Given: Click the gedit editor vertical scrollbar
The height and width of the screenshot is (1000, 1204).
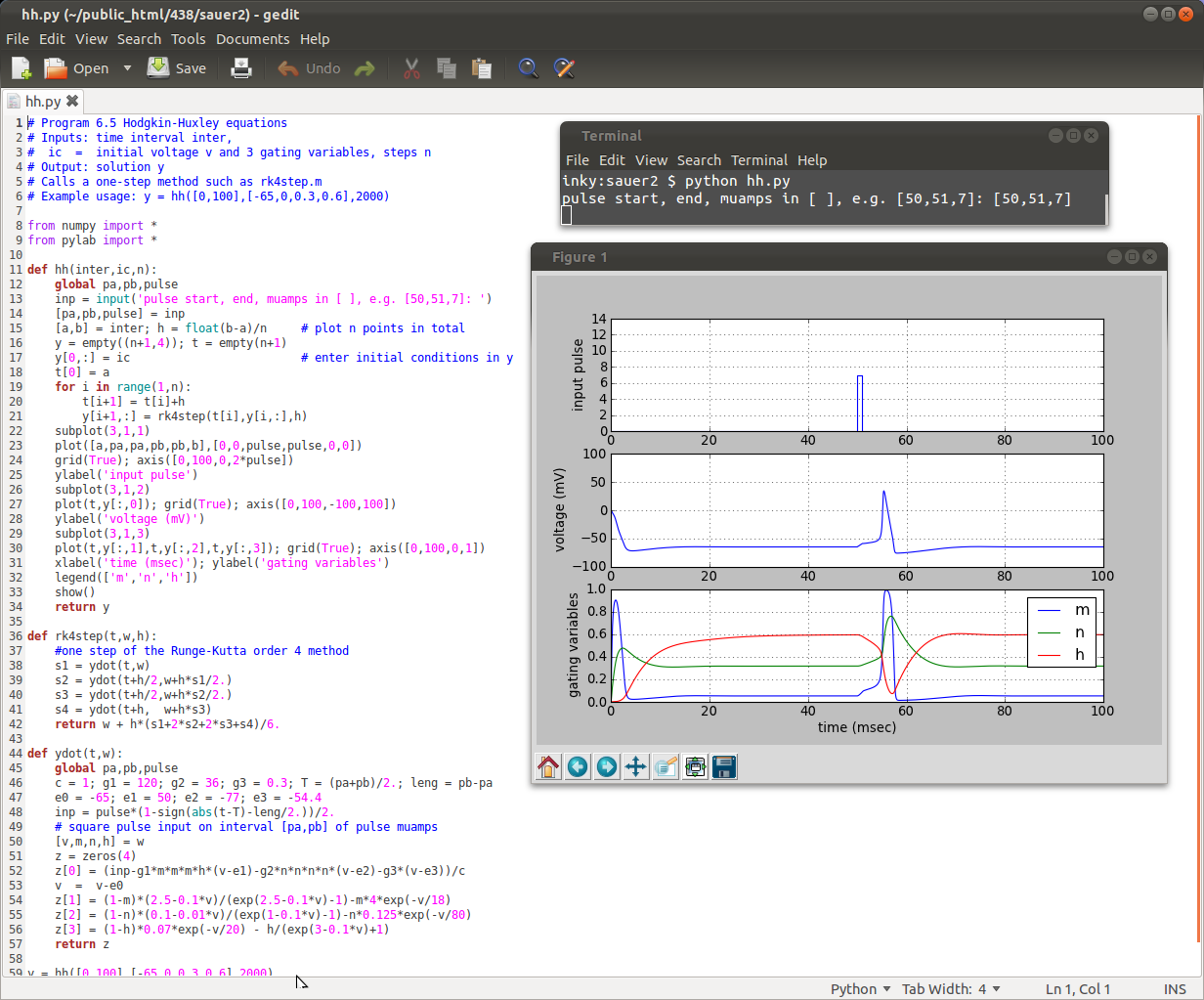Looking at the screenshot, I should pos(1199,528).
